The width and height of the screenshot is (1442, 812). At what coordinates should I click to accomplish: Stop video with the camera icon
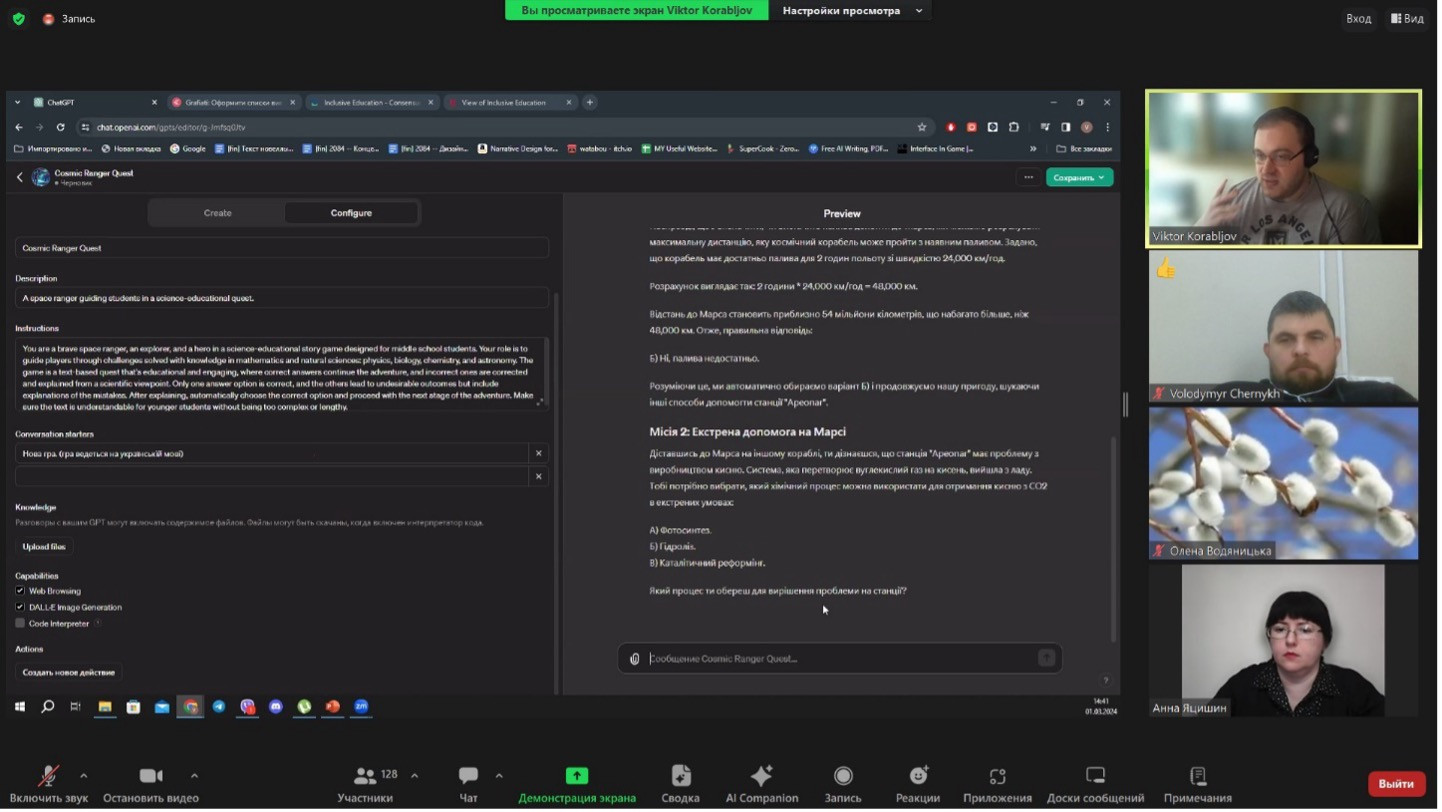(x=151, y=777)
